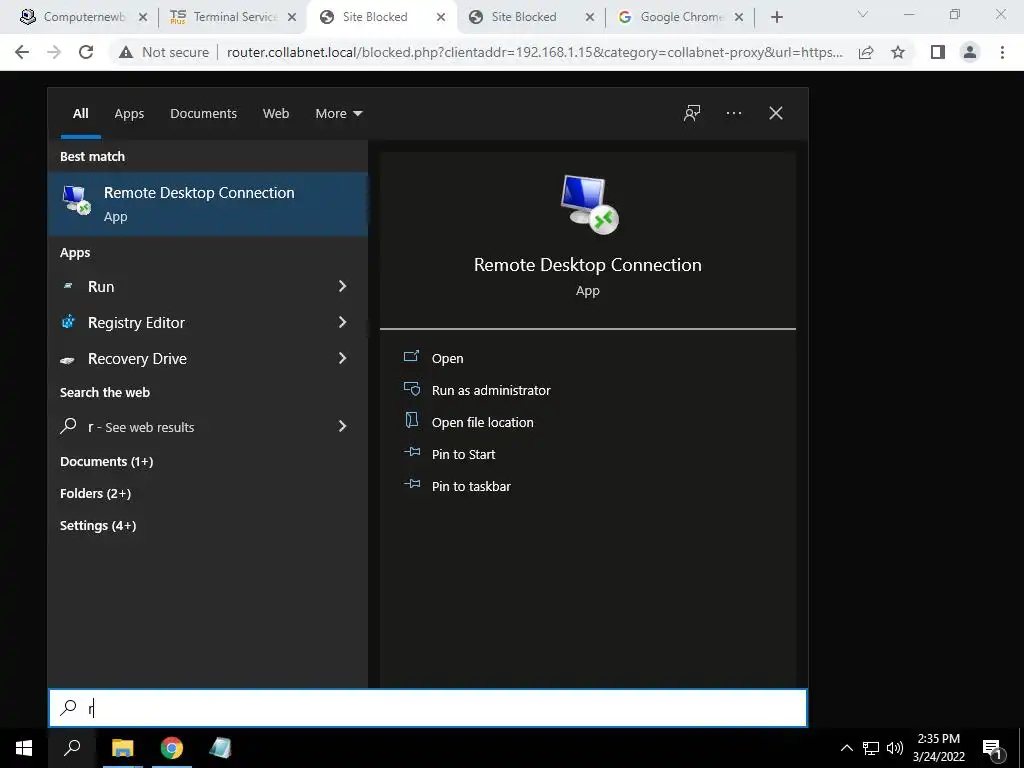Click the search feedback icon
The width and height of the screenshot is (1024, 768).
[x=692, y=114]
